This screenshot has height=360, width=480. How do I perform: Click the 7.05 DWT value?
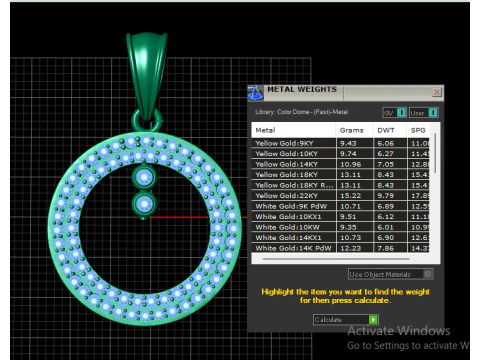tap(386, 164)
